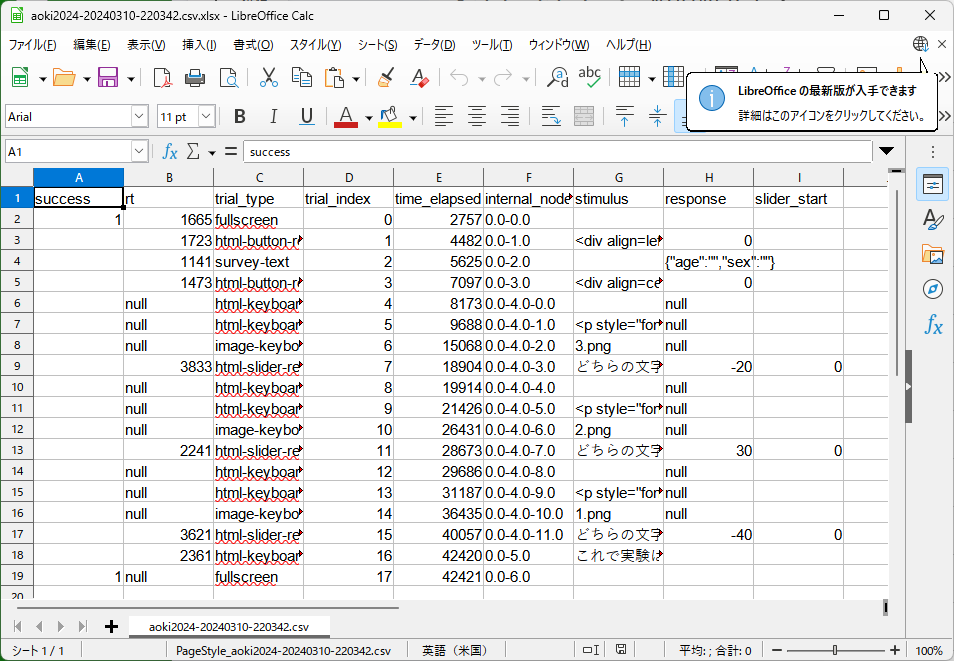Click the Undo arrow
Screen dimensions: 954x661
click(459, 78)
